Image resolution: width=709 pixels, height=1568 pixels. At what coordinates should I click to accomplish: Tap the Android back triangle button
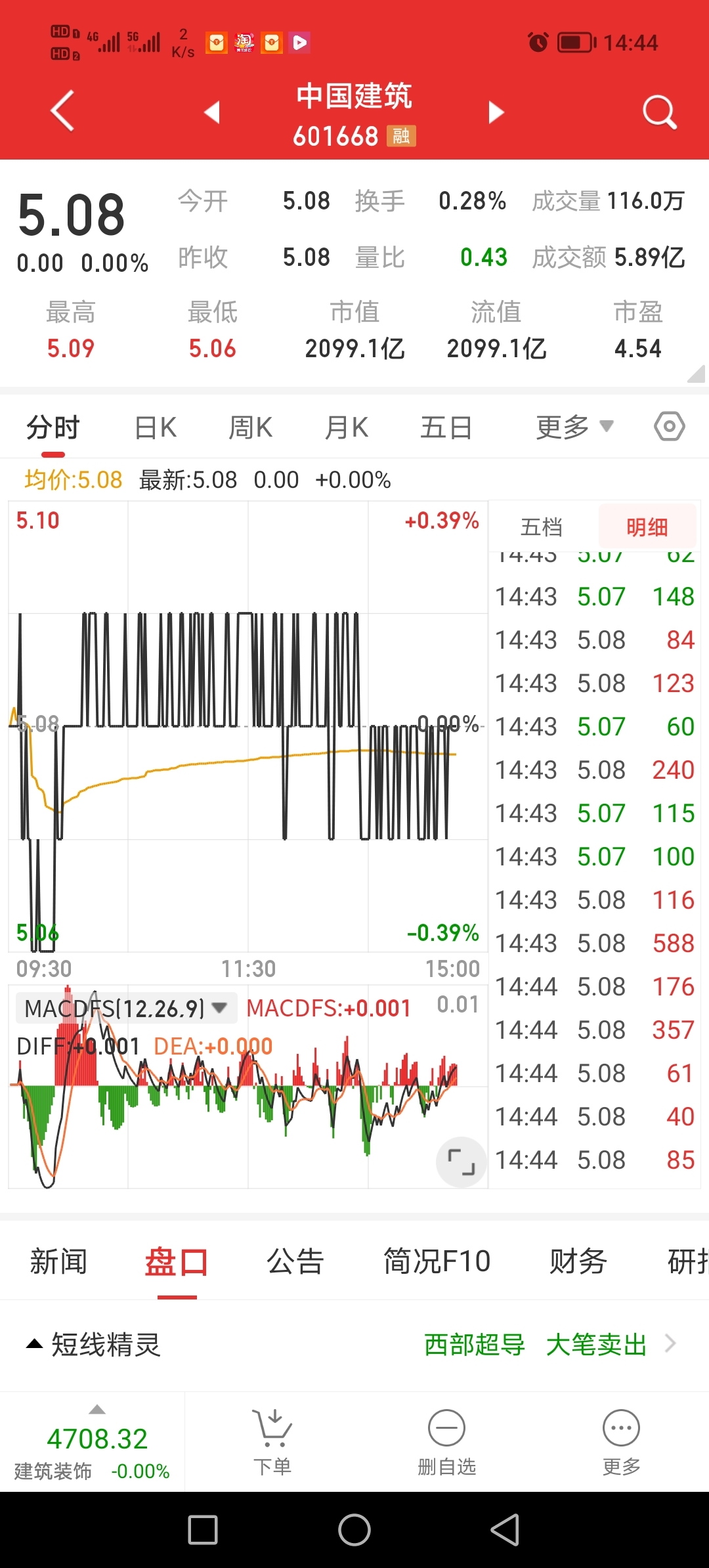[x=505, y=1530]
